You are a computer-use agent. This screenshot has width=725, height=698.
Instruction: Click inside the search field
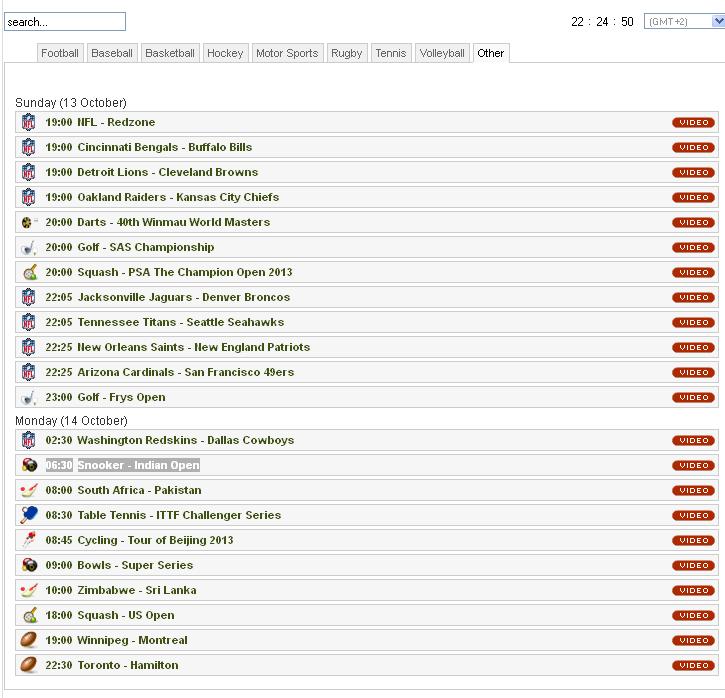(65, 22)
